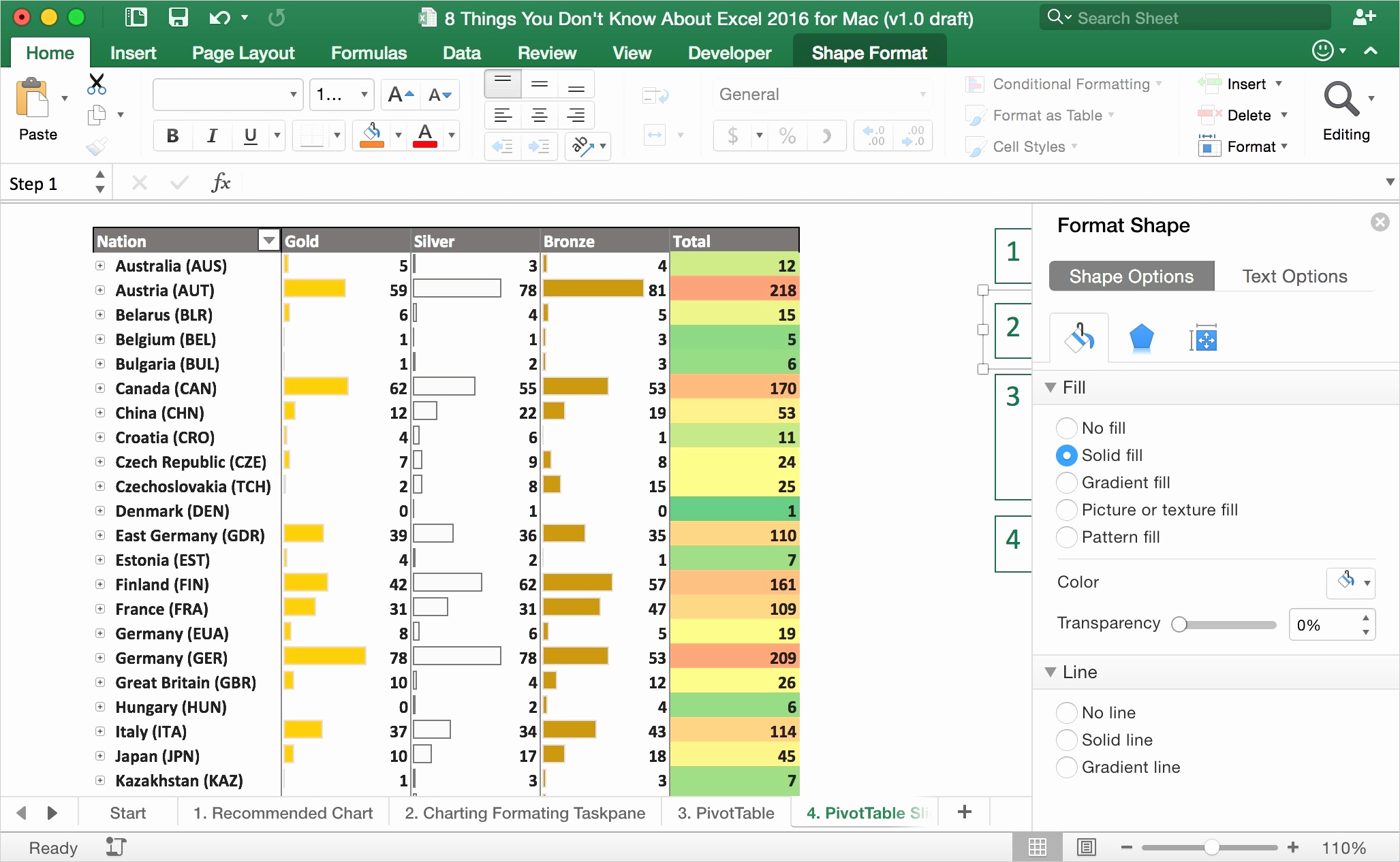Viewport: 1400px width, 862px height.
Task: Click the text orientation icon
Action: click(581, 146)
